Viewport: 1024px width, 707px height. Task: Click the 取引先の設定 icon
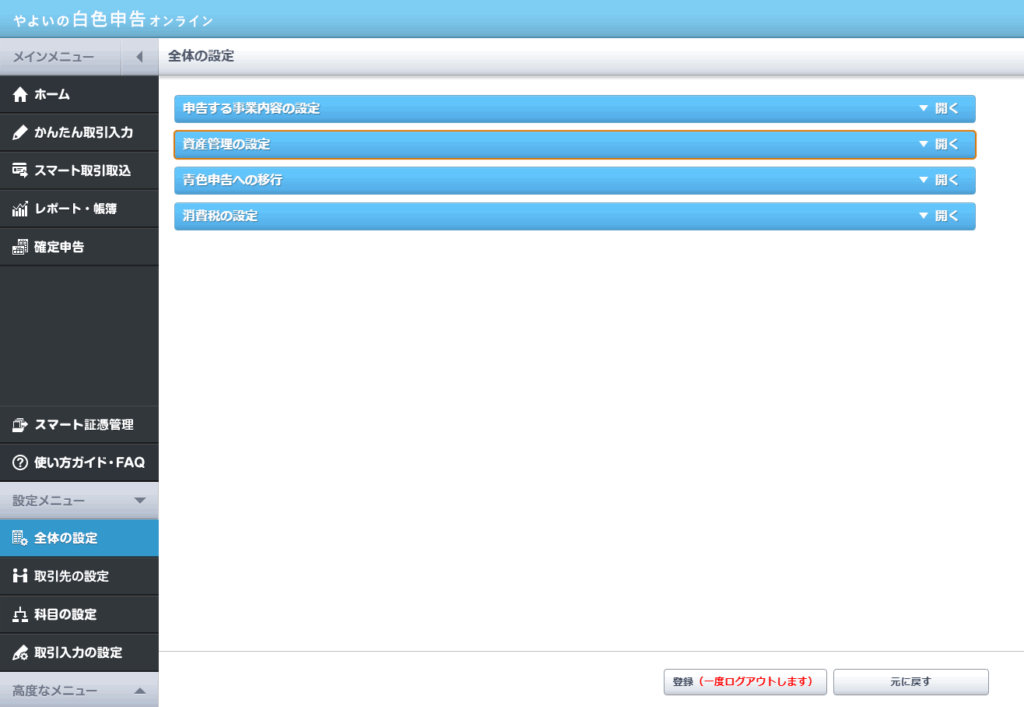19,576
